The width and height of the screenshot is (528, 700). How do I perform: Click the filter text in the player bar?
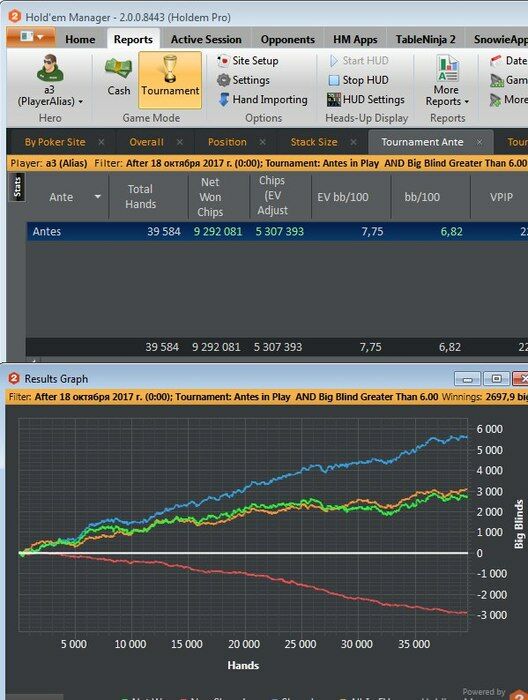[x=326, y=163]
